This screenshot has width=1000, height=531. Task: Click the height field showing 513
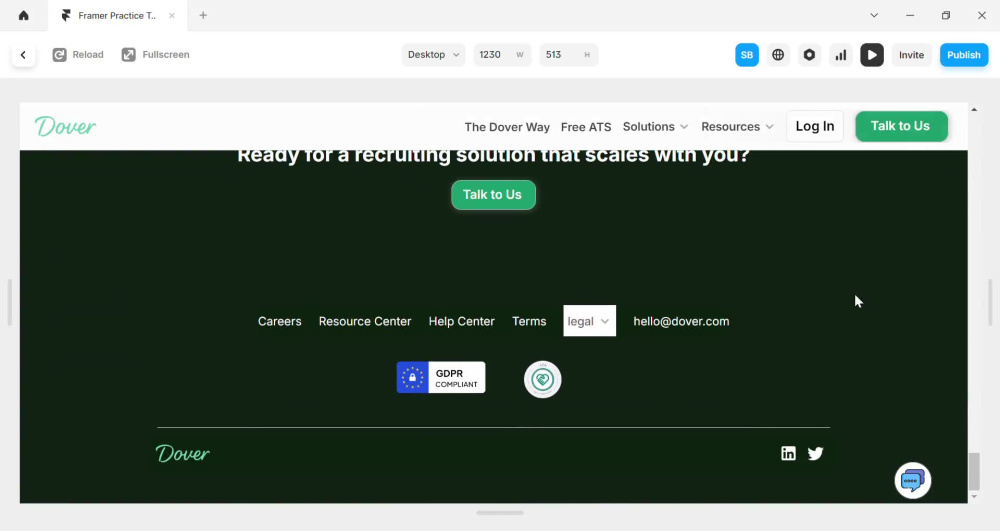(568, 55)
